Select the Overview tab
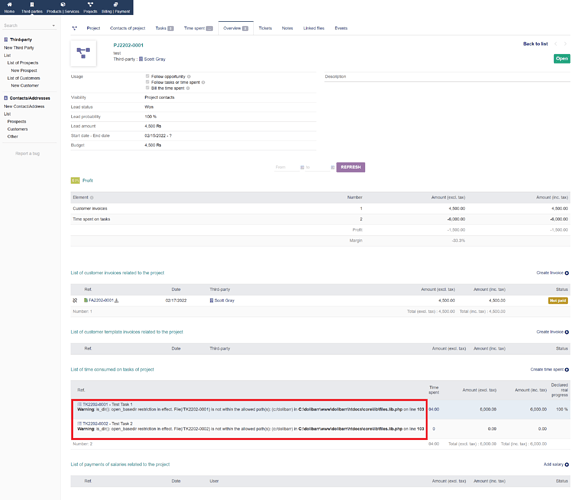 point(236,28)
